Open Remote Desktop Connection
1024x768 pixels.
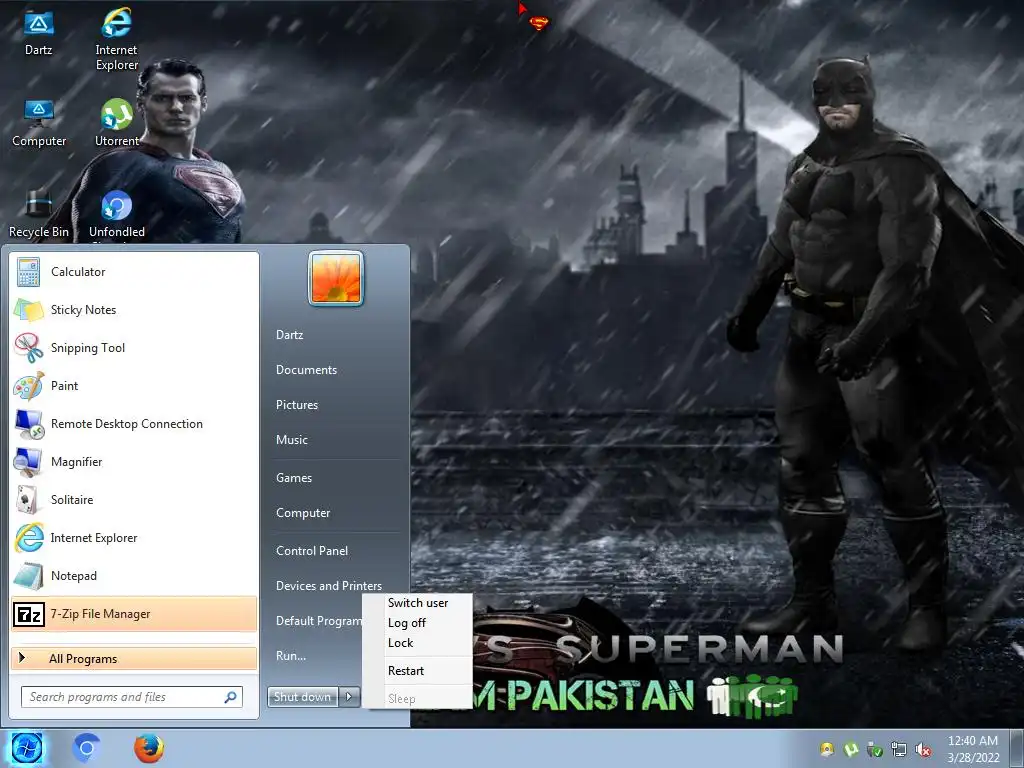(x=134, y=424)
